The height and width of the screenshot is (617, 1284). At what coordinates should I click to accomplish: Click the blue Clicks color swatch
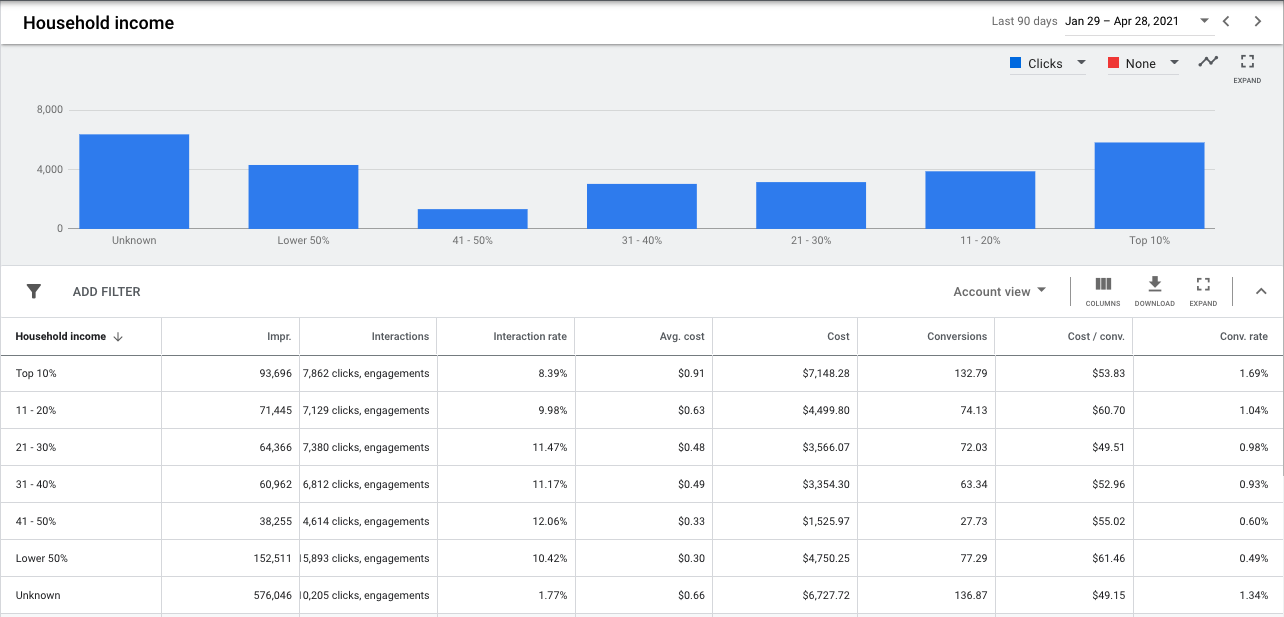[1015, 63]
